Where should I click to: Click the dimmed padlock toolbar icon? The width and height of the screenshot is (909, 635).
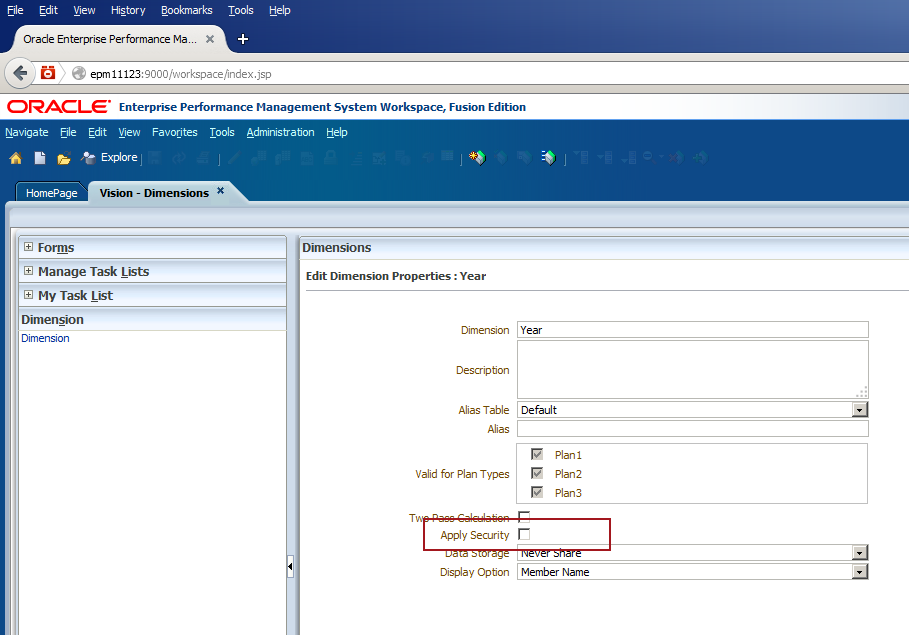coord(330,157)
